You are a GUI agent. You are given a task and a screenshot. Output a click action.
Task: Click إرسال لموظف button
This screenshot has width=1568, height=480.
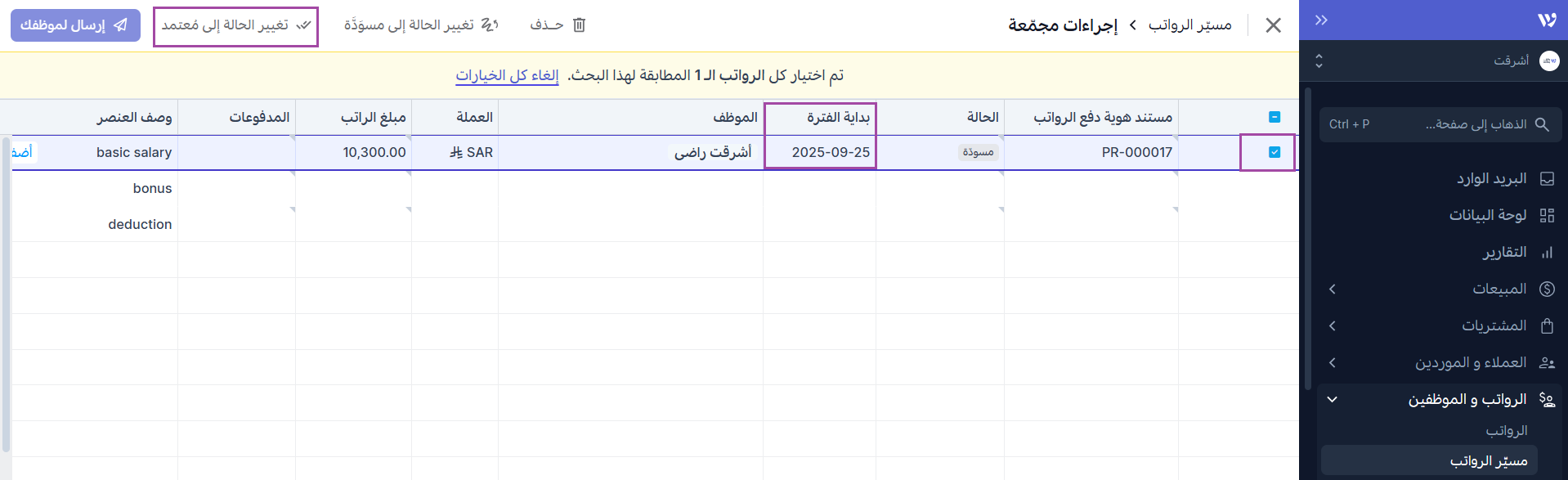(74, 25)
